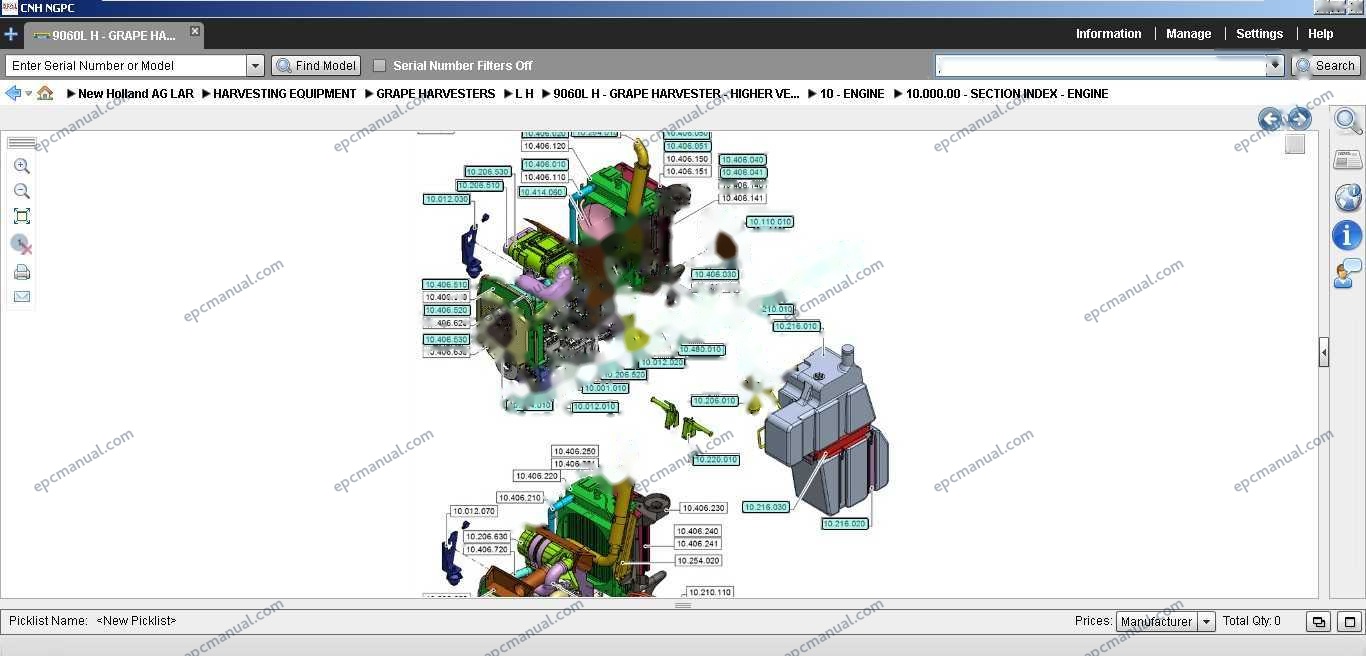This screenshot has height=656, width=1366.
Task: Go to GRAPE HARVESTERS breadcrumb
Action: [x=436, y=94]
